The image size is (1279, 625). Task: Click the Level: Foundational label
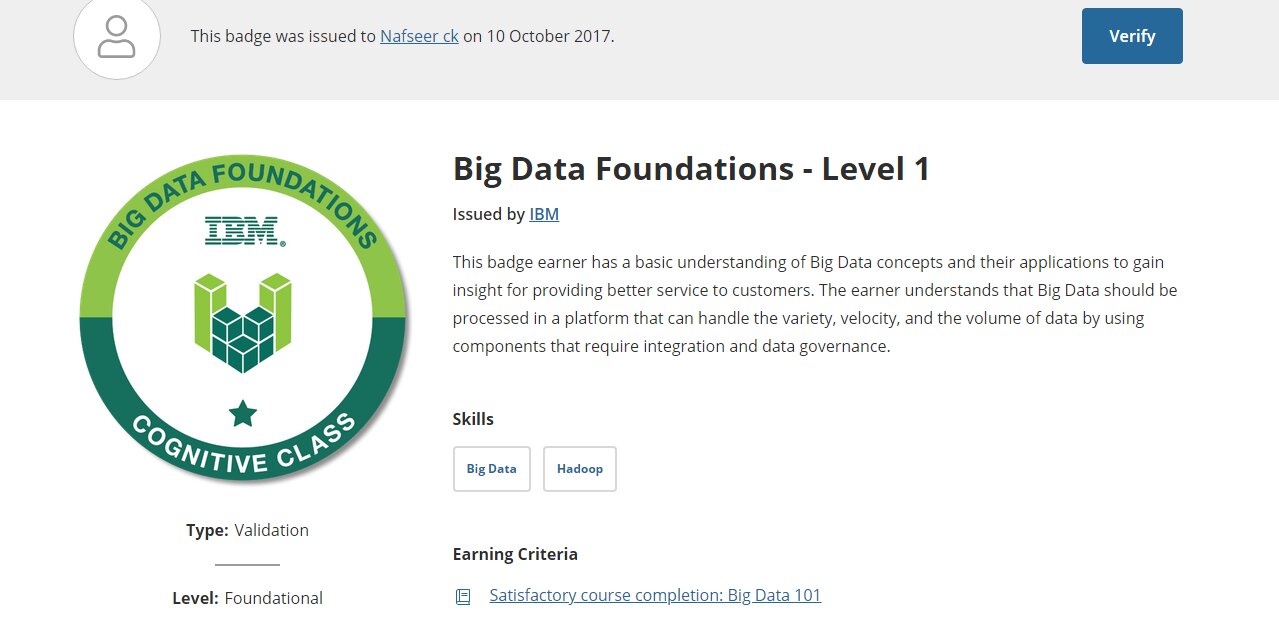[x=247, y=598]
